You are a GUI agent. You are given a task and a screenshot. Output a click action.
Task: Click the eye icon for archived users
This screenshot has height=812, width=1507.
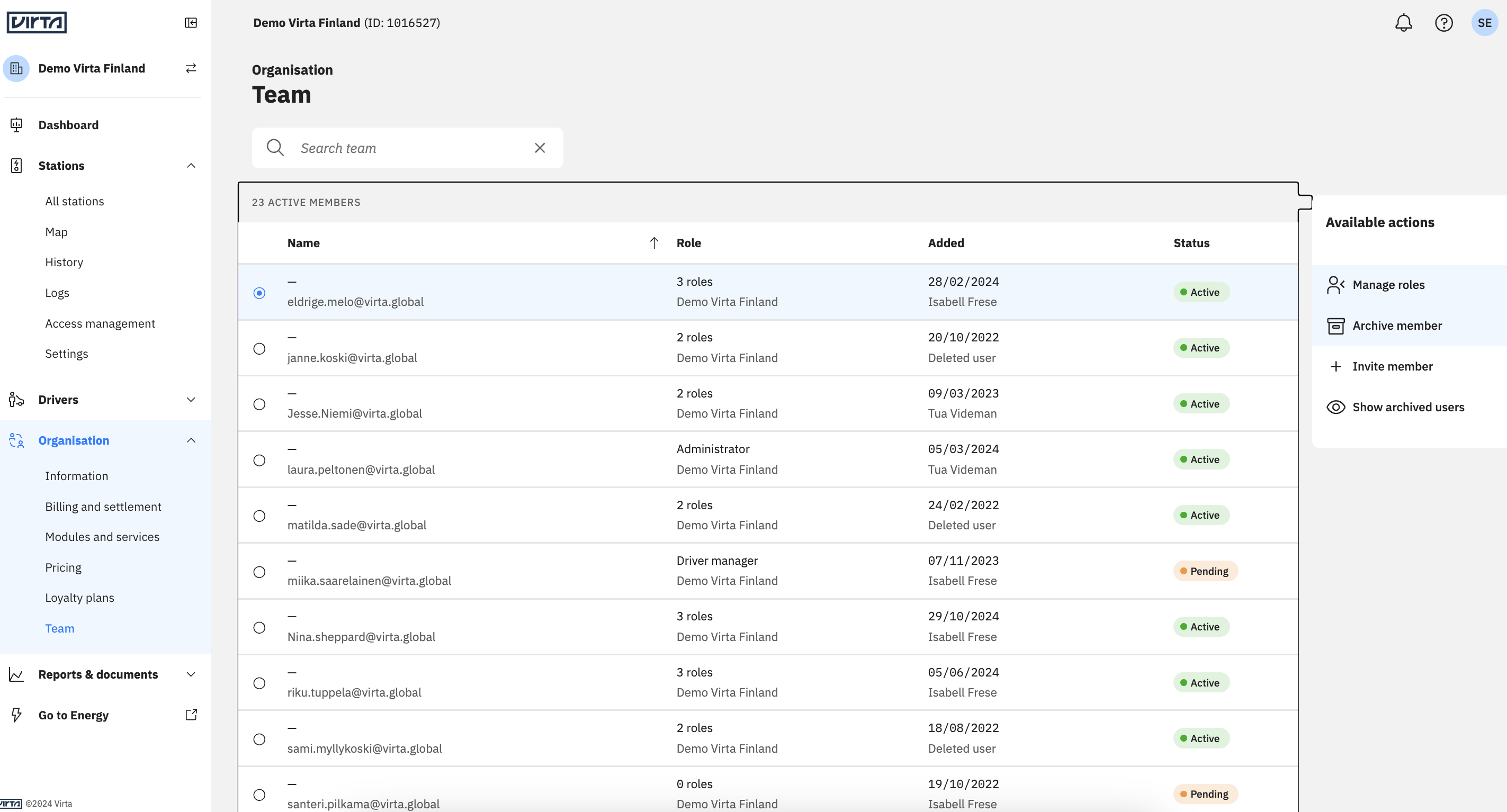(1335, 407)
